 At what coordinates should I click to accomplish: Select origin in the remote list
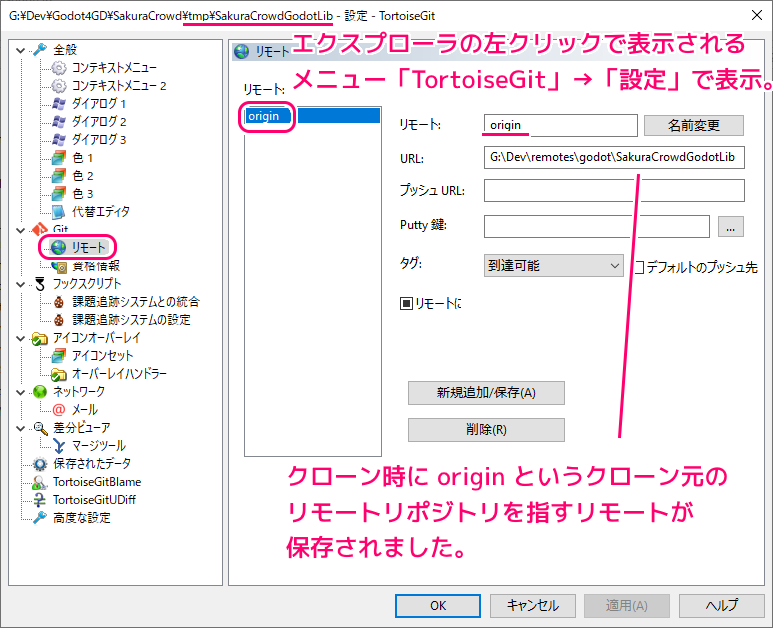(264, 116)
